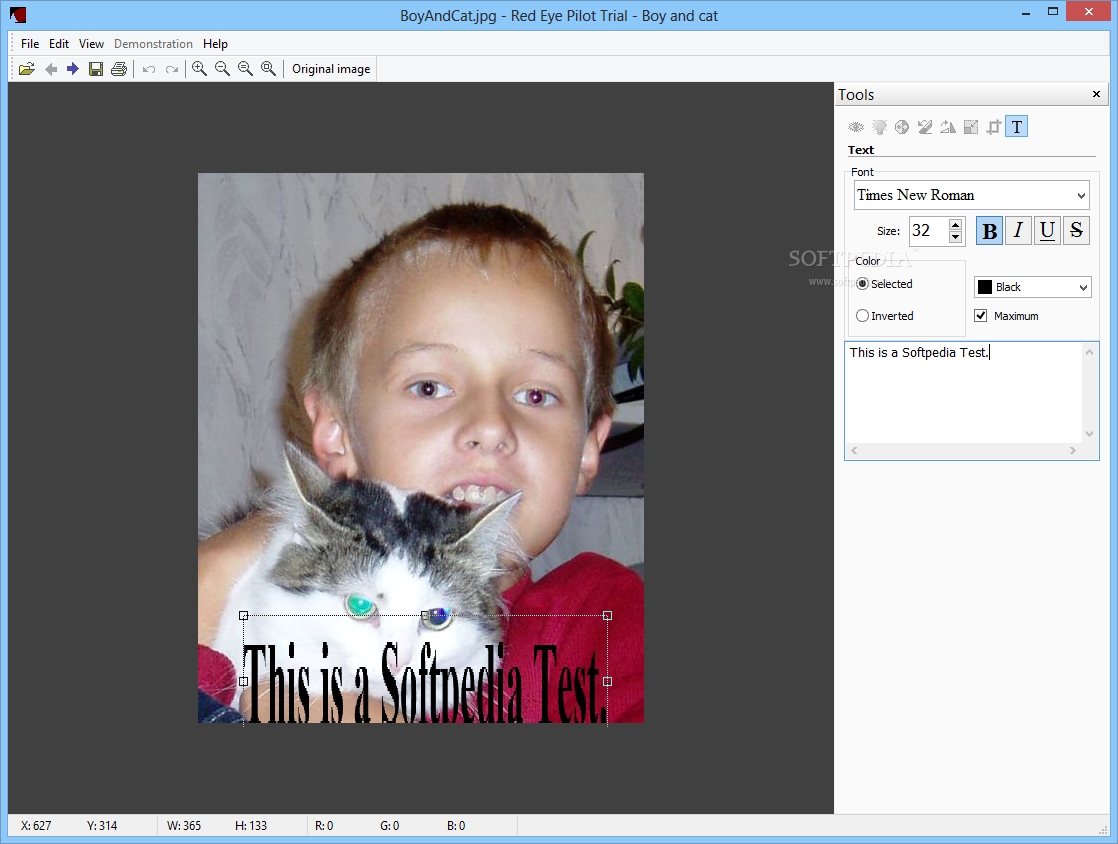Click the H: 133 status bar value

[251, 826]
